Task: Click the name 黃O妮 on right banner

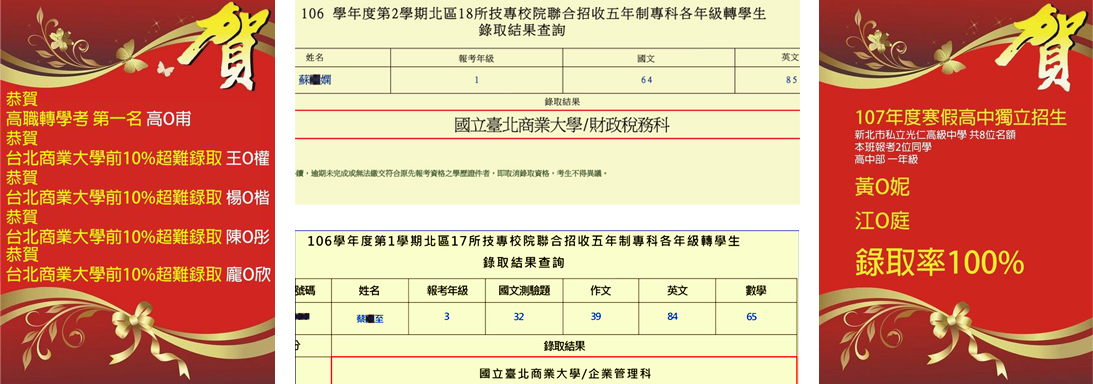Action: 882,187
